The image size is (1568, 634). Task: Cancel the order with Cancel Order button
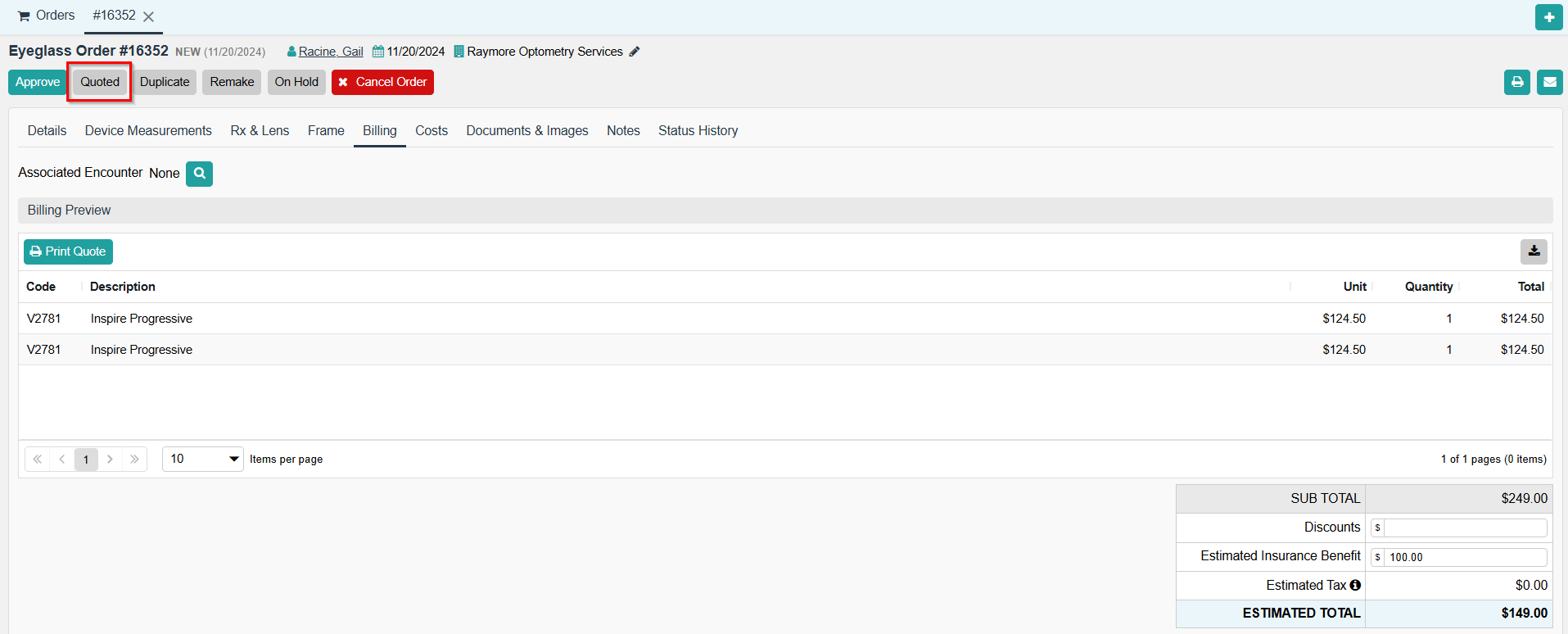[382, 82]
